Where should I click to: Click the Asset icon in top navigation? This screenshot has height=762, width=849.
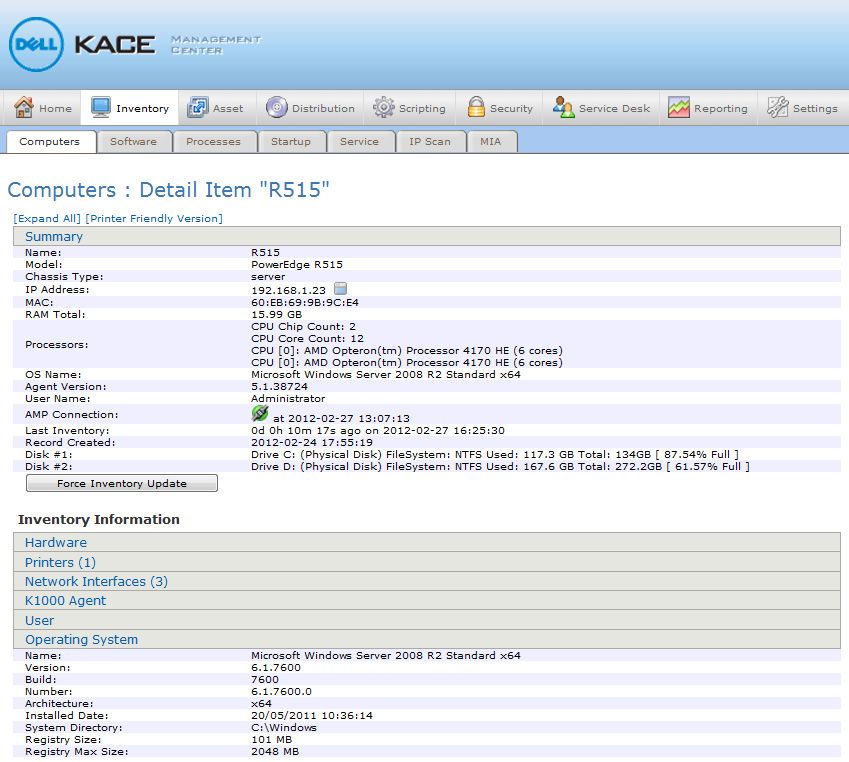(197, 106)
